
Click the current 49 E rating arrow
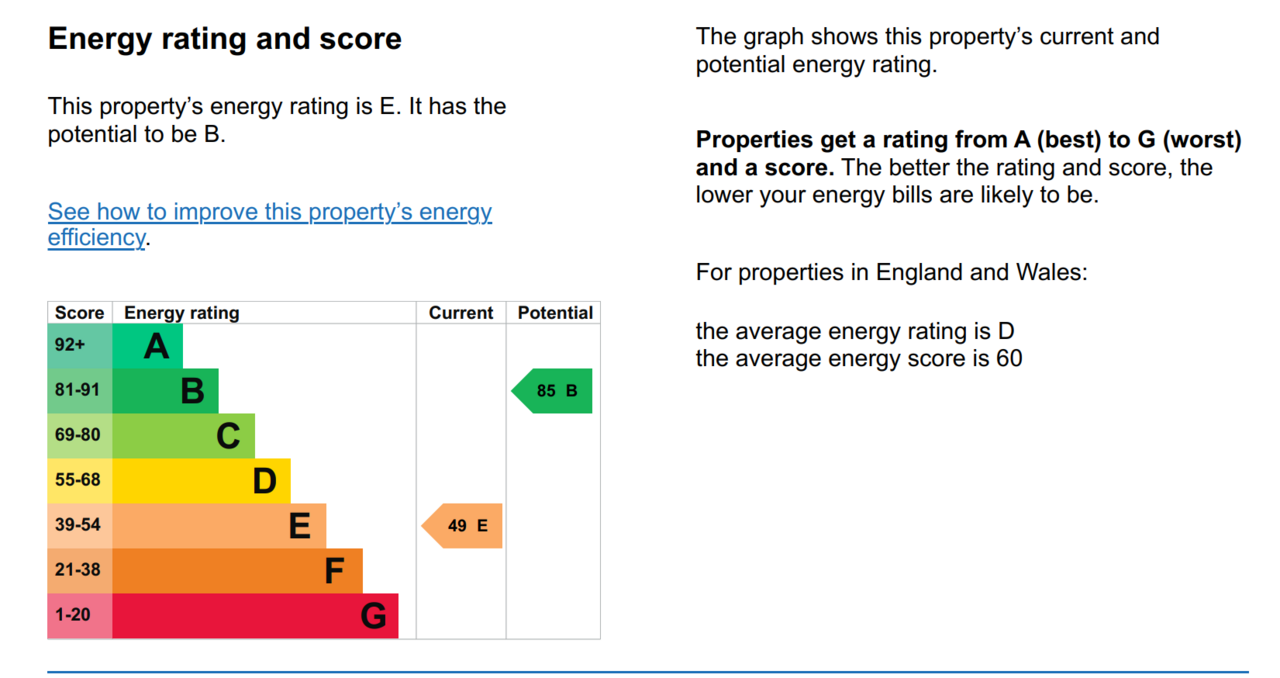[x=462, y=526]
